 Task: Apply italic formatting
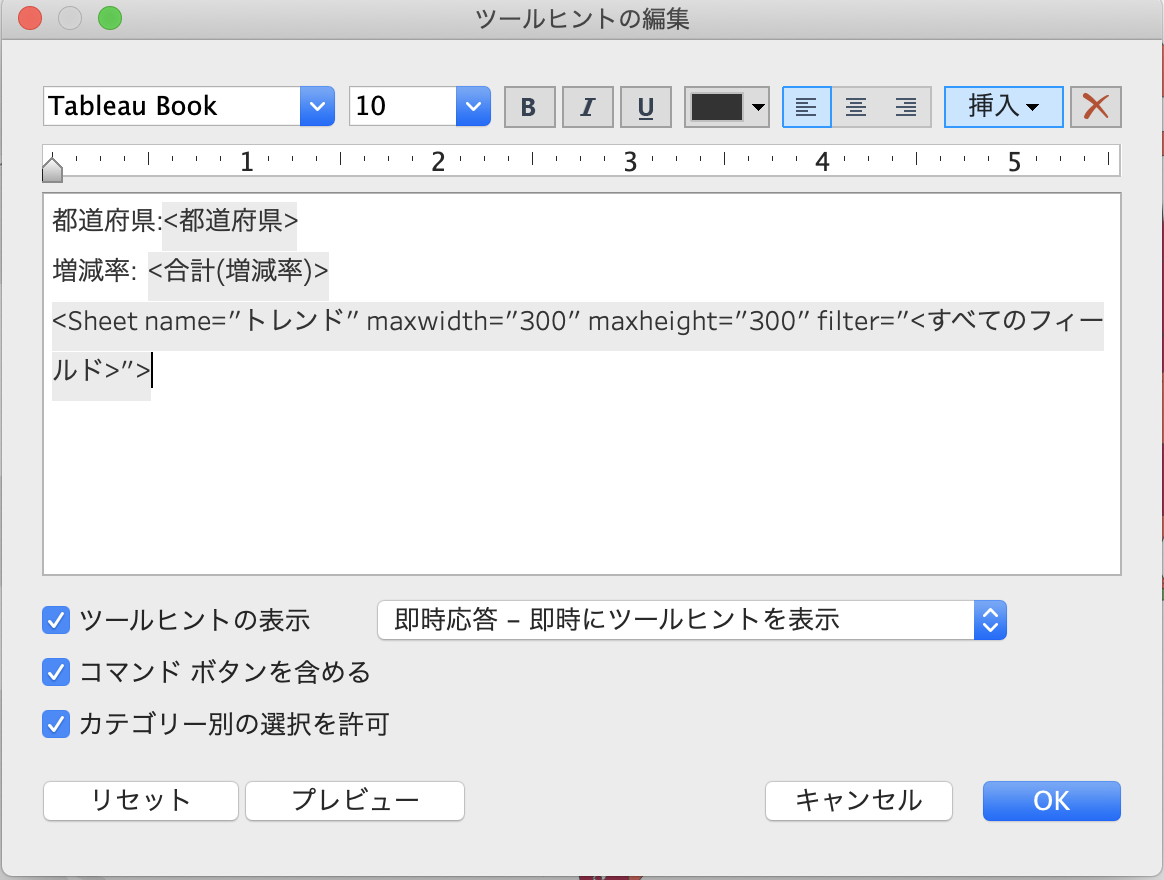pyautogui.click(x=587, y=106)
